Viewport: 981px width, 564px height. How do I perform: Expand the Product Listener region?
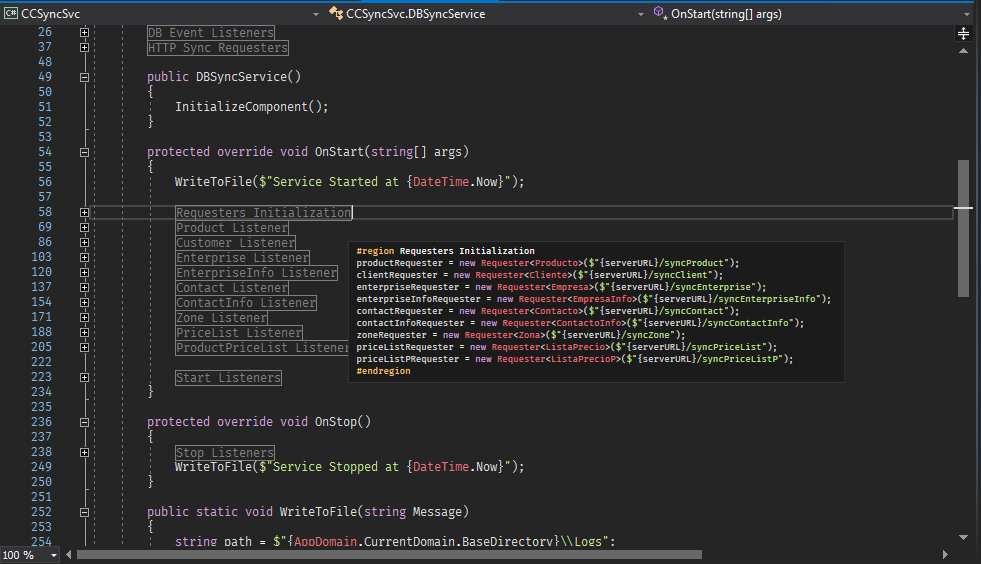(84, 227)
